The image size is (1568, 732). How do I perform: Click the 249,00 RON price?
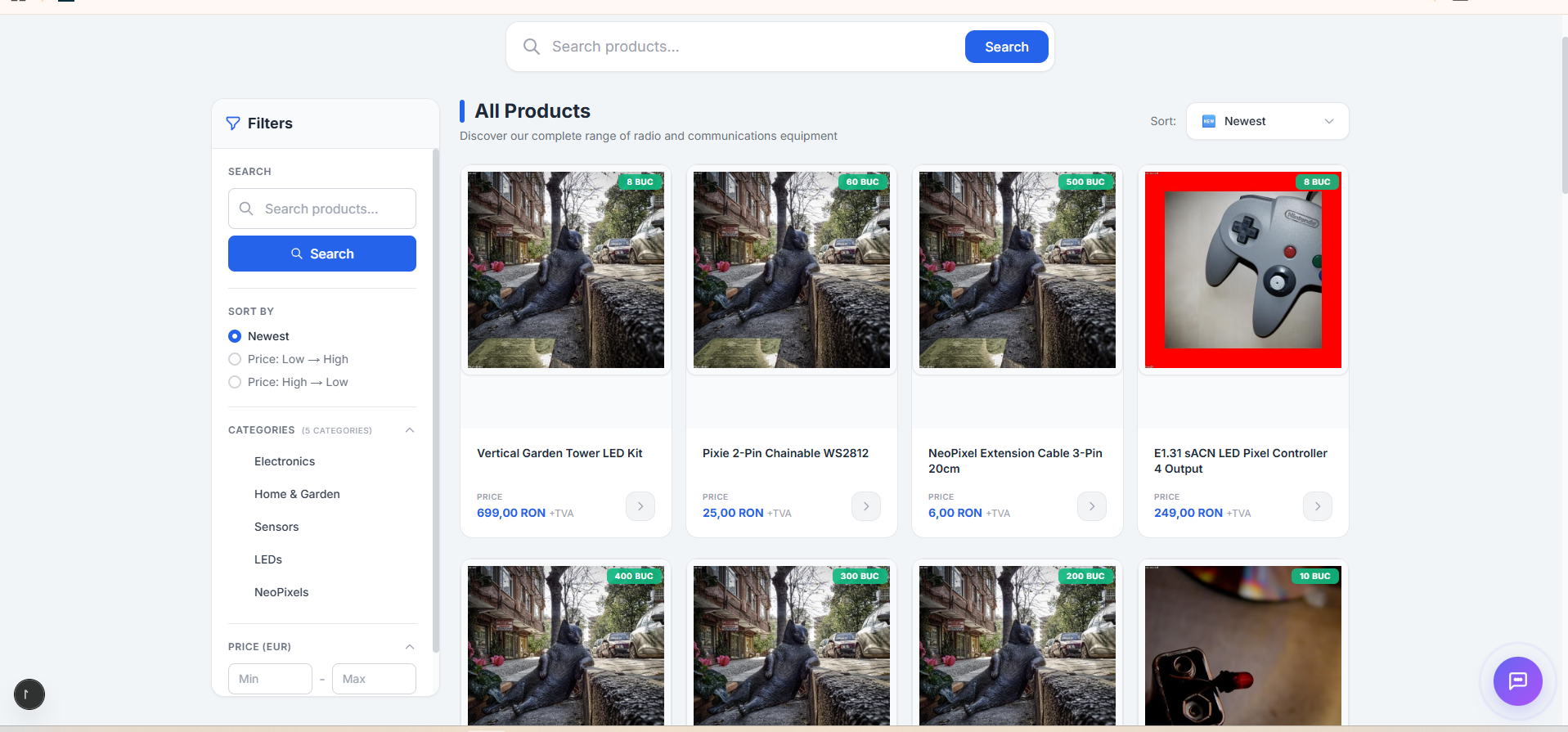tap(1188, 513)
